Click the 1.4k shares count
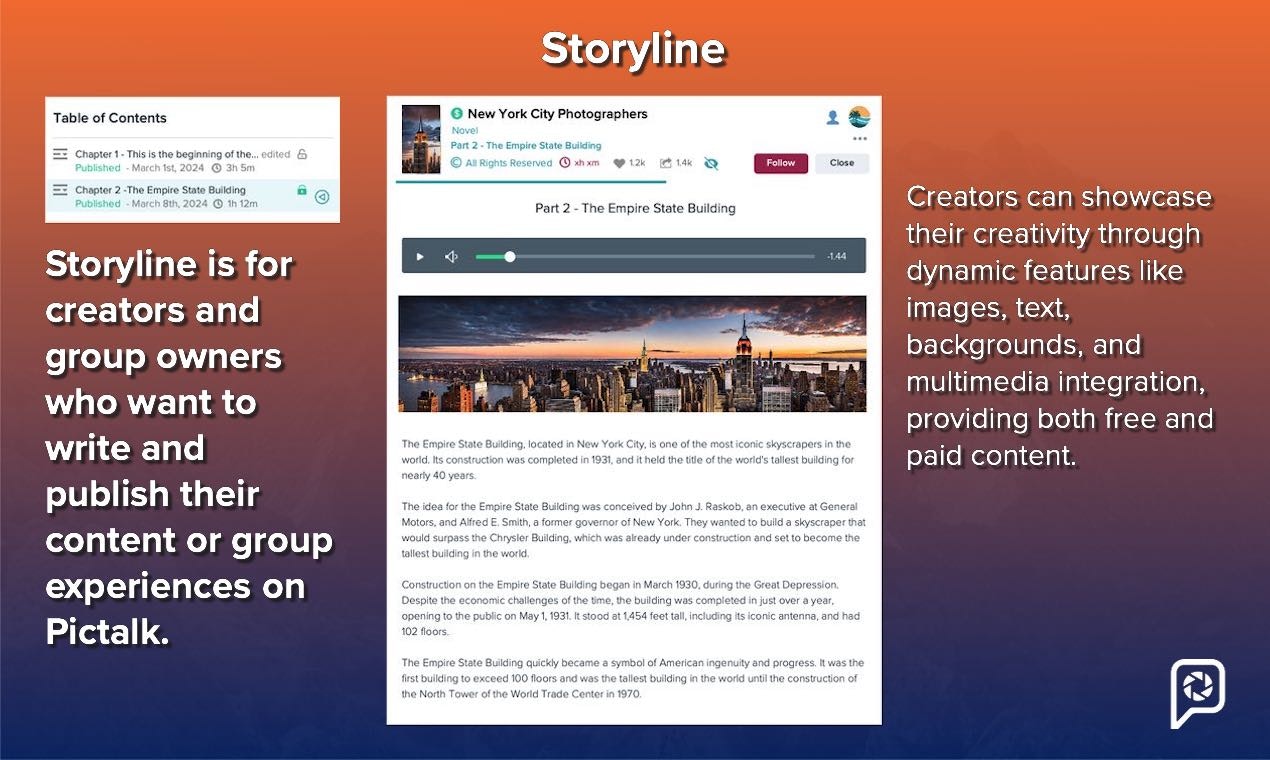The width and height of the screenshot is (1270, 760). [684, 163]
